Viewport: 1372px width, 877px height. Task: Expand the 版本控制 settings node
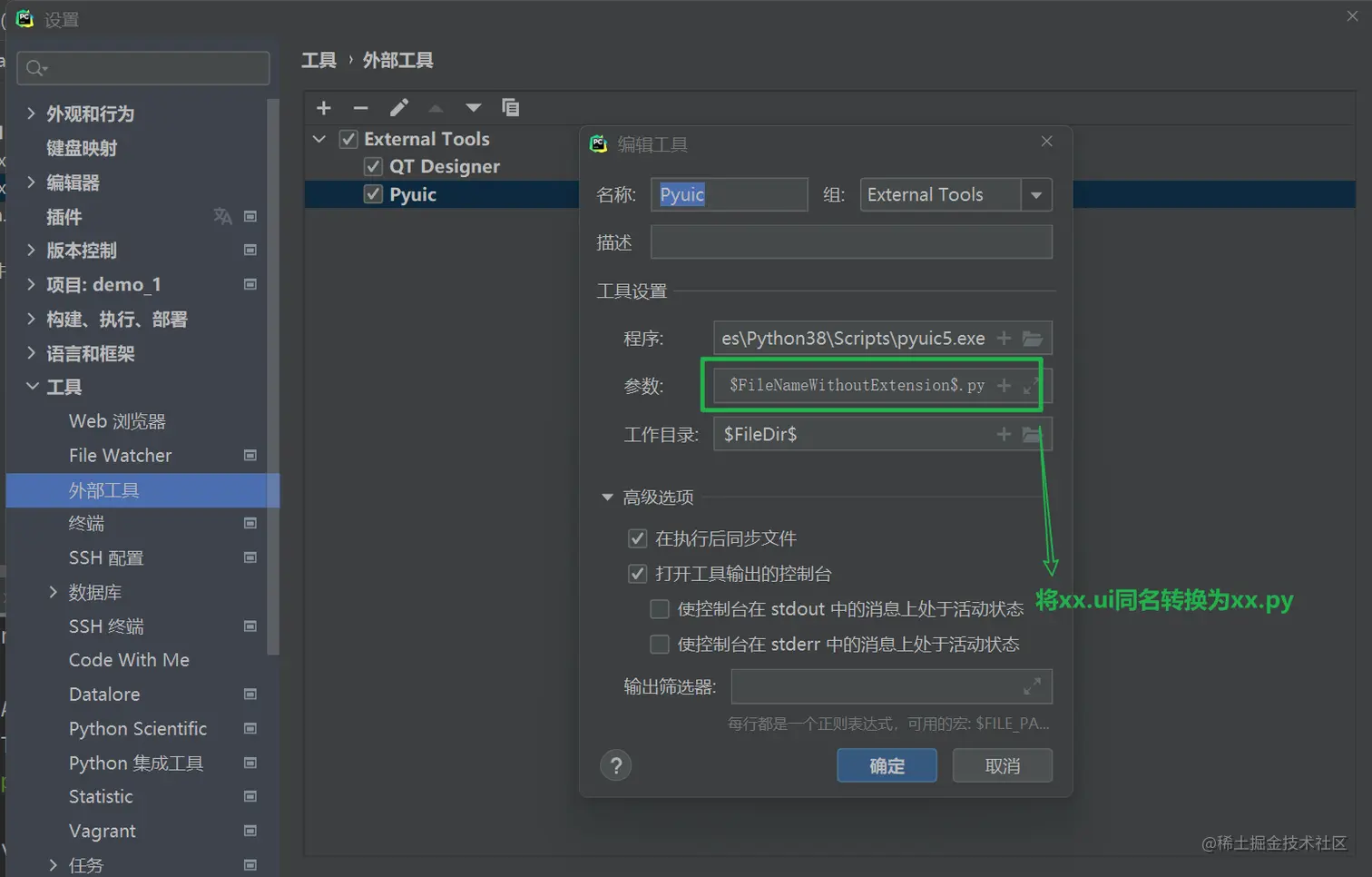[31, 250]
